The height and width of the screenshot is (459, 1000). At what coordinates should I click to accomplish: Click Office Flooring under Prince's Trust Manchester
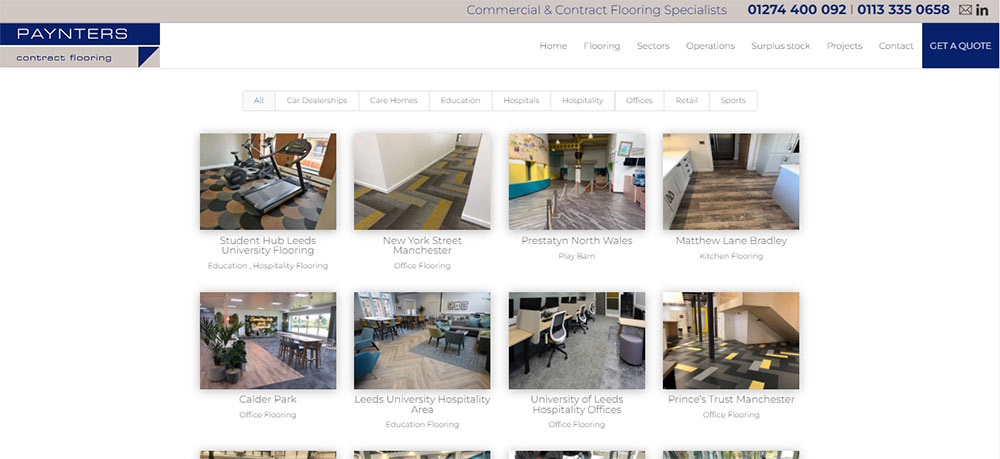coord(731,415)
